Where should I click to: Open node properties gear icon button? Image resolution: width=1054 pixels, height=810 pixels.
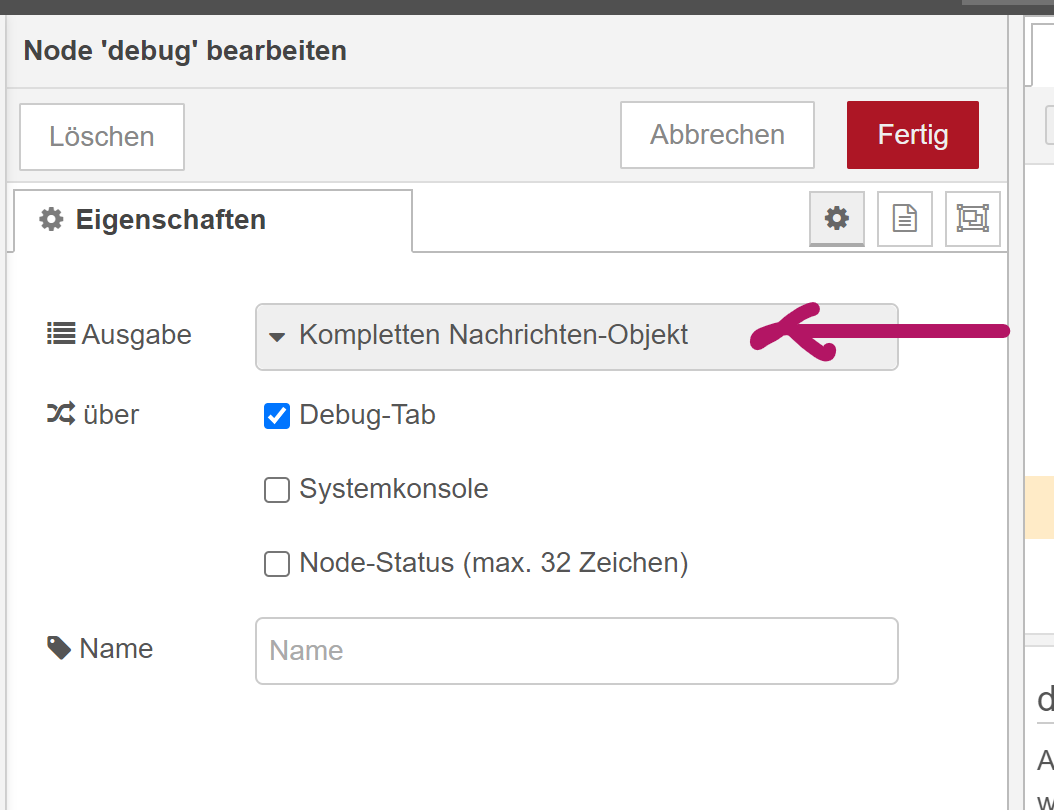(837, 218)
